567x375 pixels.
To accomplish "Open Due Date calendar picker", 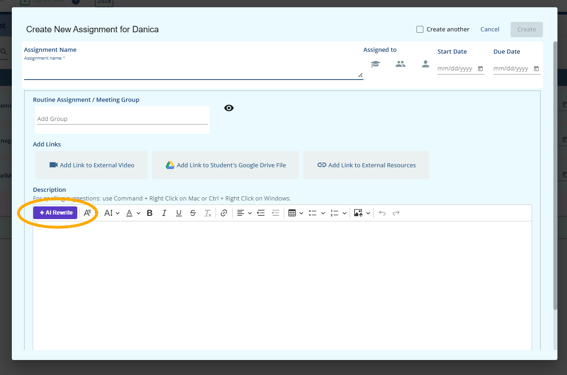I will click(x=537, y=69).
